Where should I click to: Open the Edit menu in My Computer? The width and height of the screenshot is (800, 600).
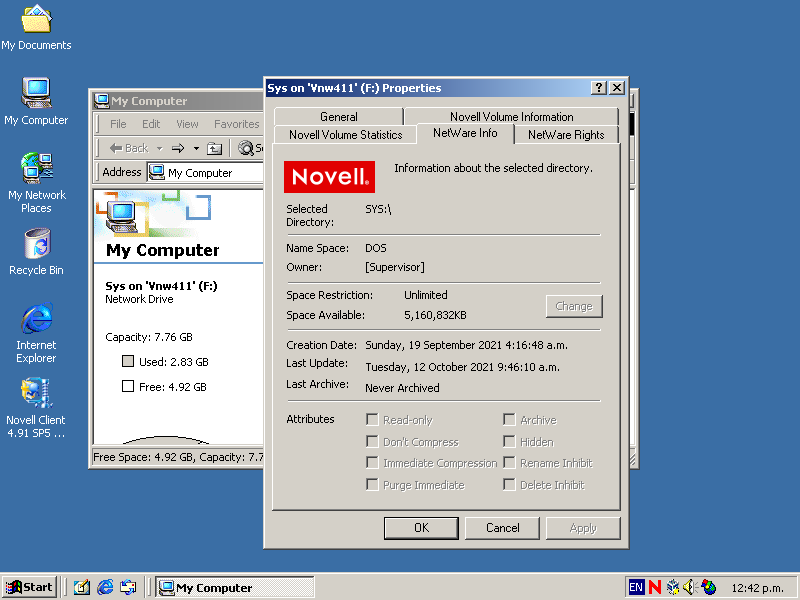click(x=151, y=124)
